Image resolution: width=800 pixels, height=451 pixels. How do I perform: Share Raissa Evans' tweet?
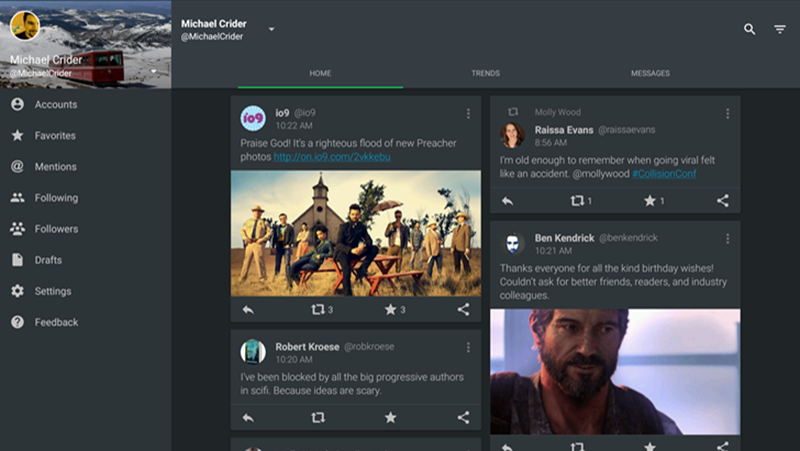pyautogui.click(x=722, y=201)
